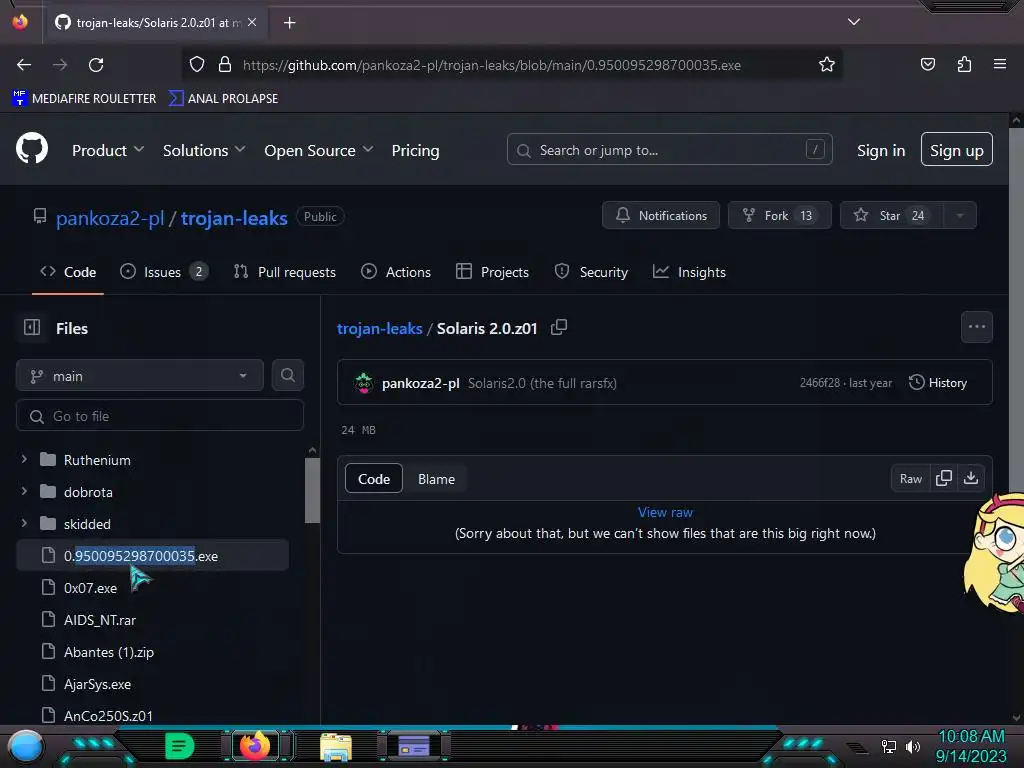Open Spotify-like green taskbar icon
The height and width of the screenshot is (768, 1024).
tap(179, 746)
